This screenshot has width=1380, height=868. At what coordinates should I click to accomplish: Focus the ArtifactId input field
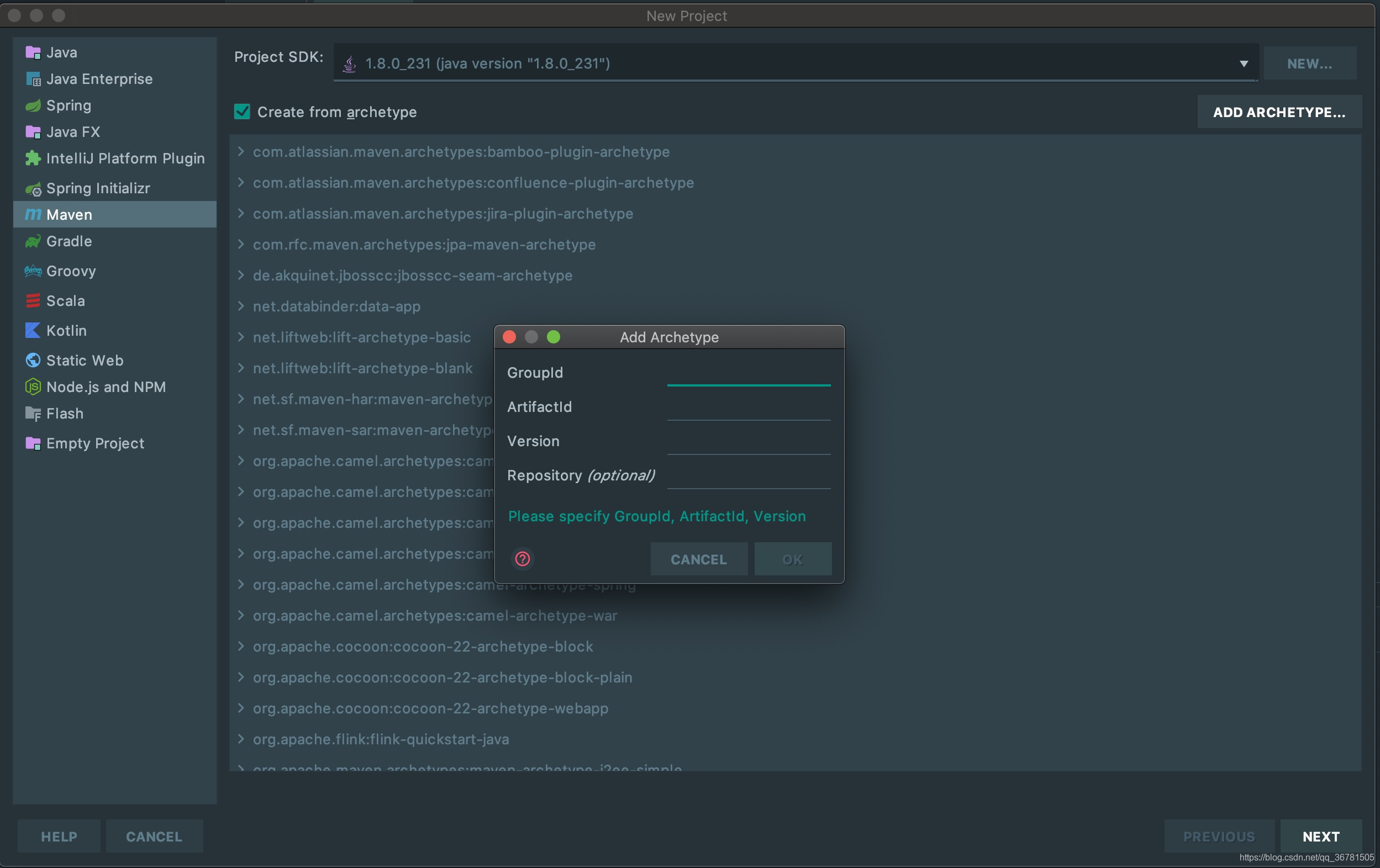tap(749, 407)
